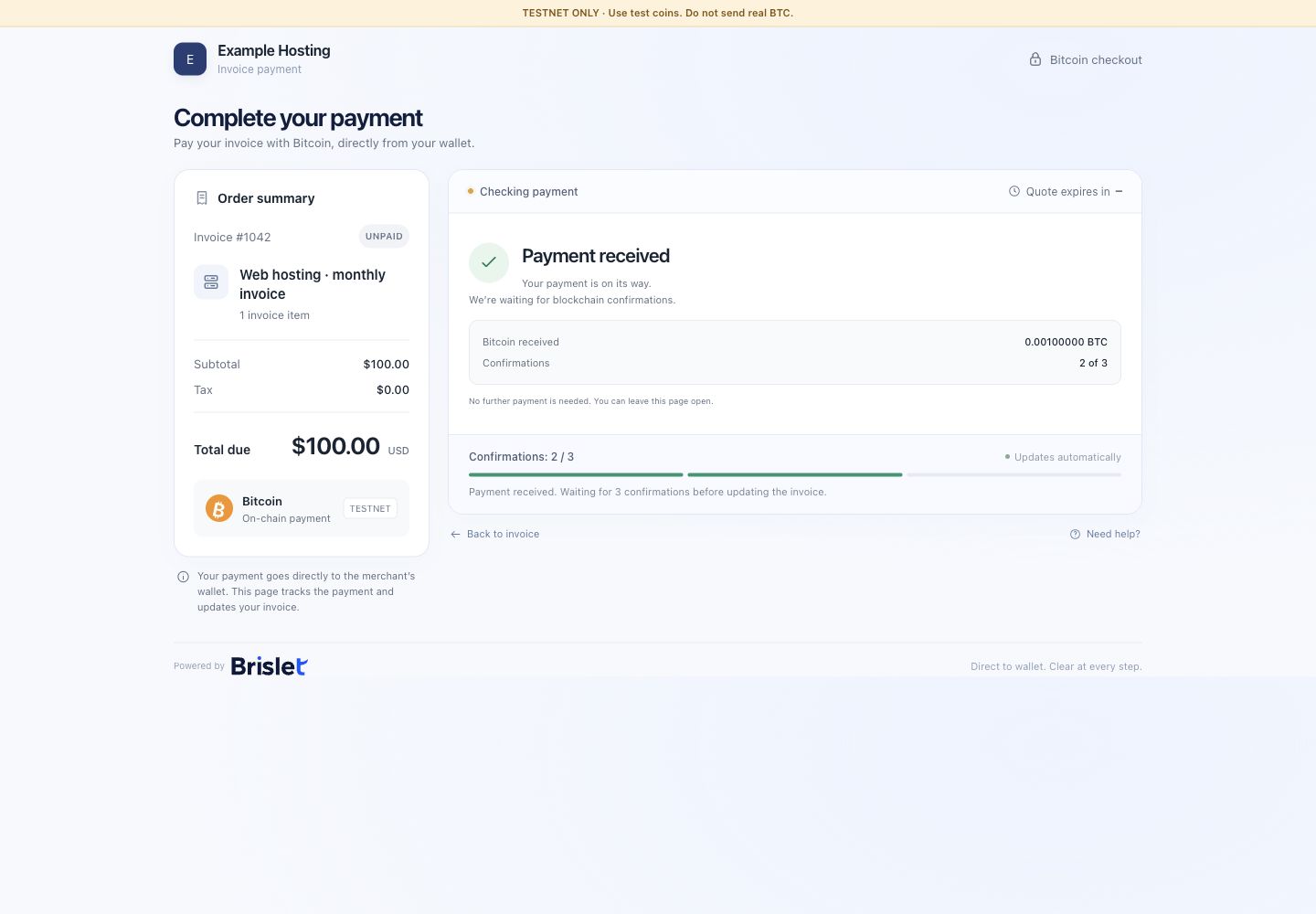1316x914 pixels.
Task: Click the Quote expires in text
Action: click(x=1067, y=192)
